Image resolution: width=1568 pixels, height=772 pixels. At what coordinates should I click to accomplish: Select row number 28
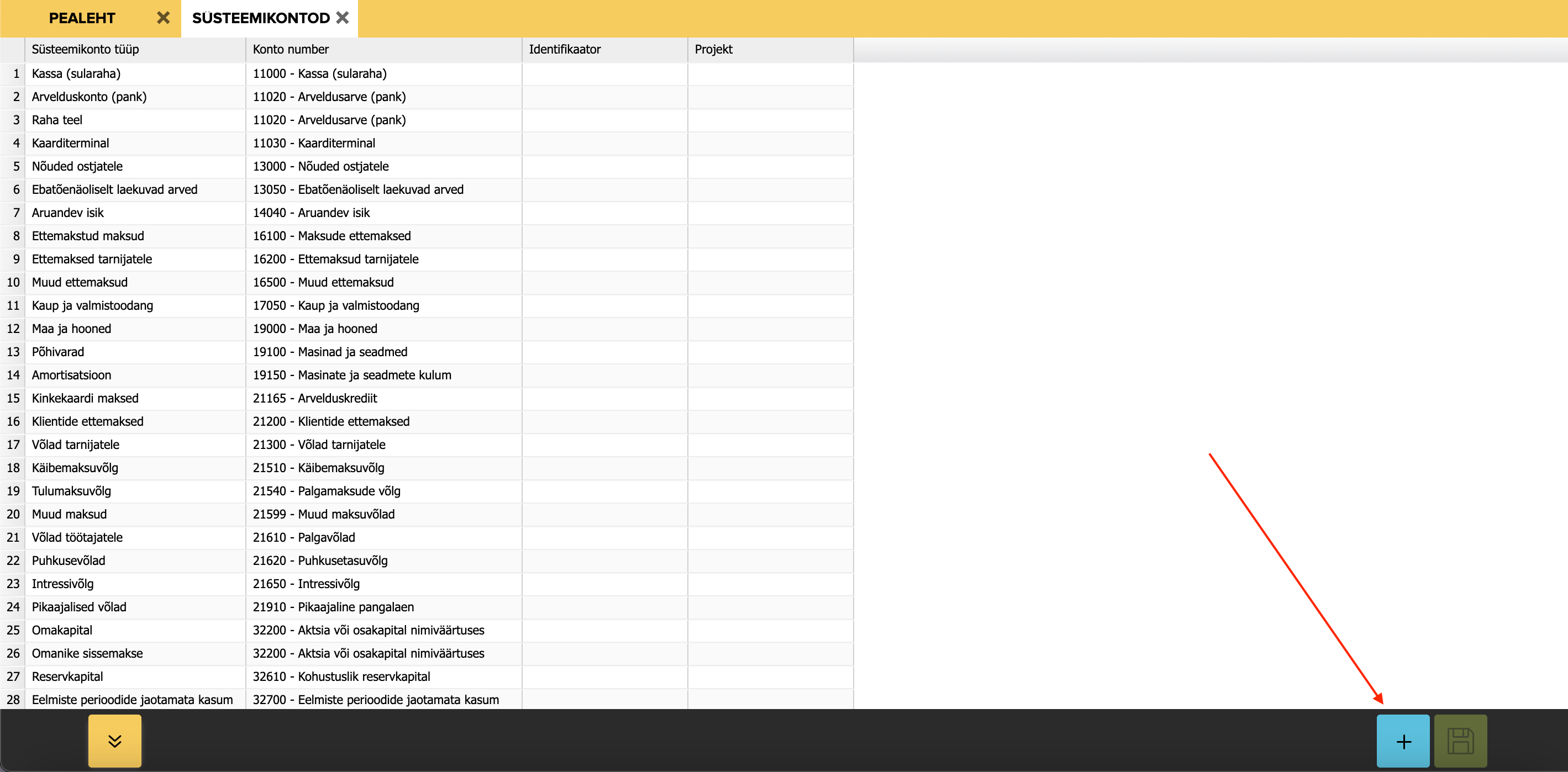tap(13, 700)
